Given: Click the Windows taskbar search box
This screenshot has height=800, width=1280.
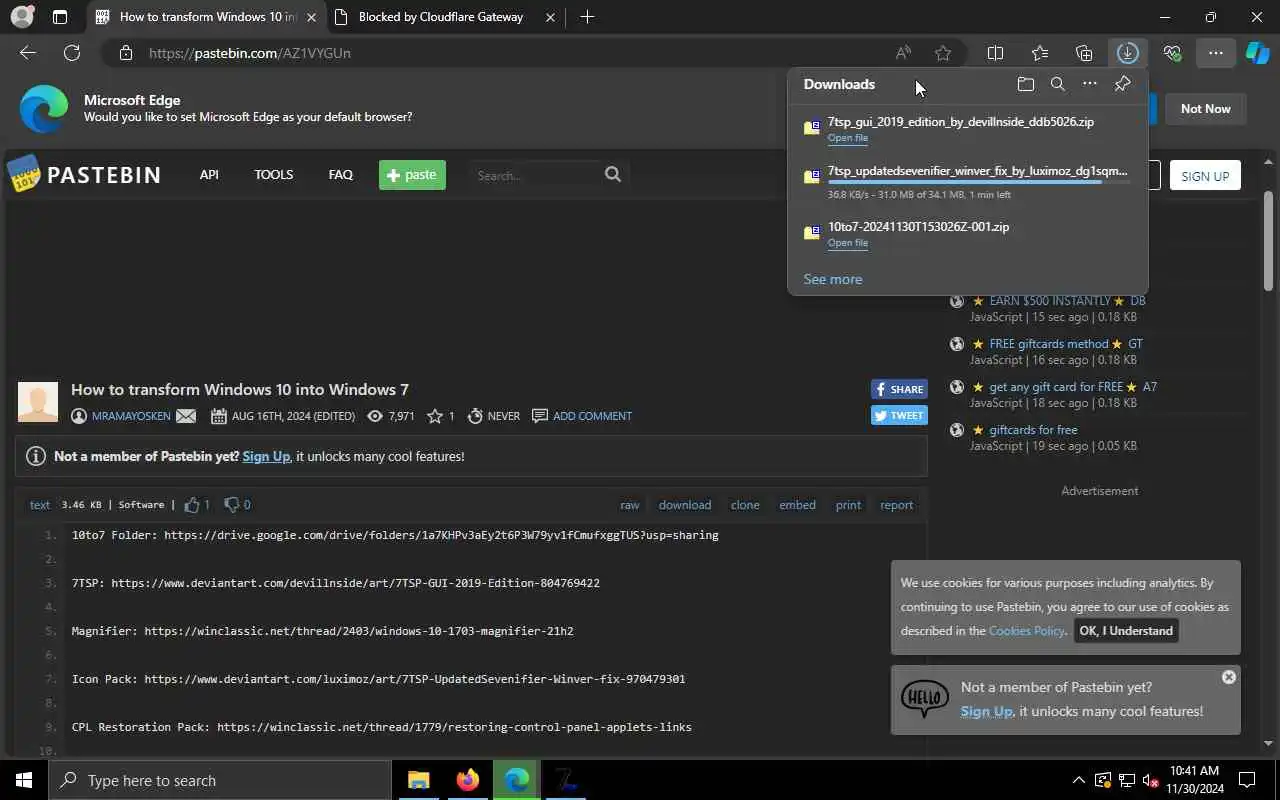Looking at the screenshot, I should 219,780.
